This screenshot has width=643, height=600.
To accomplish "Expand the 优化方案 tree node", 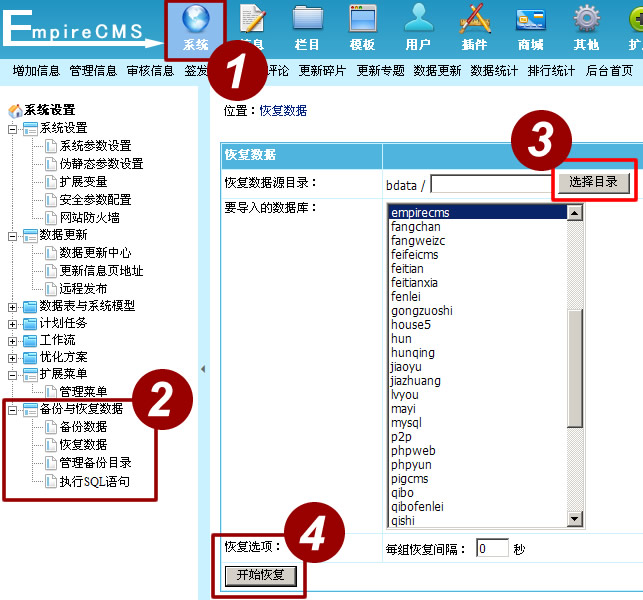I will coord(13,358).
